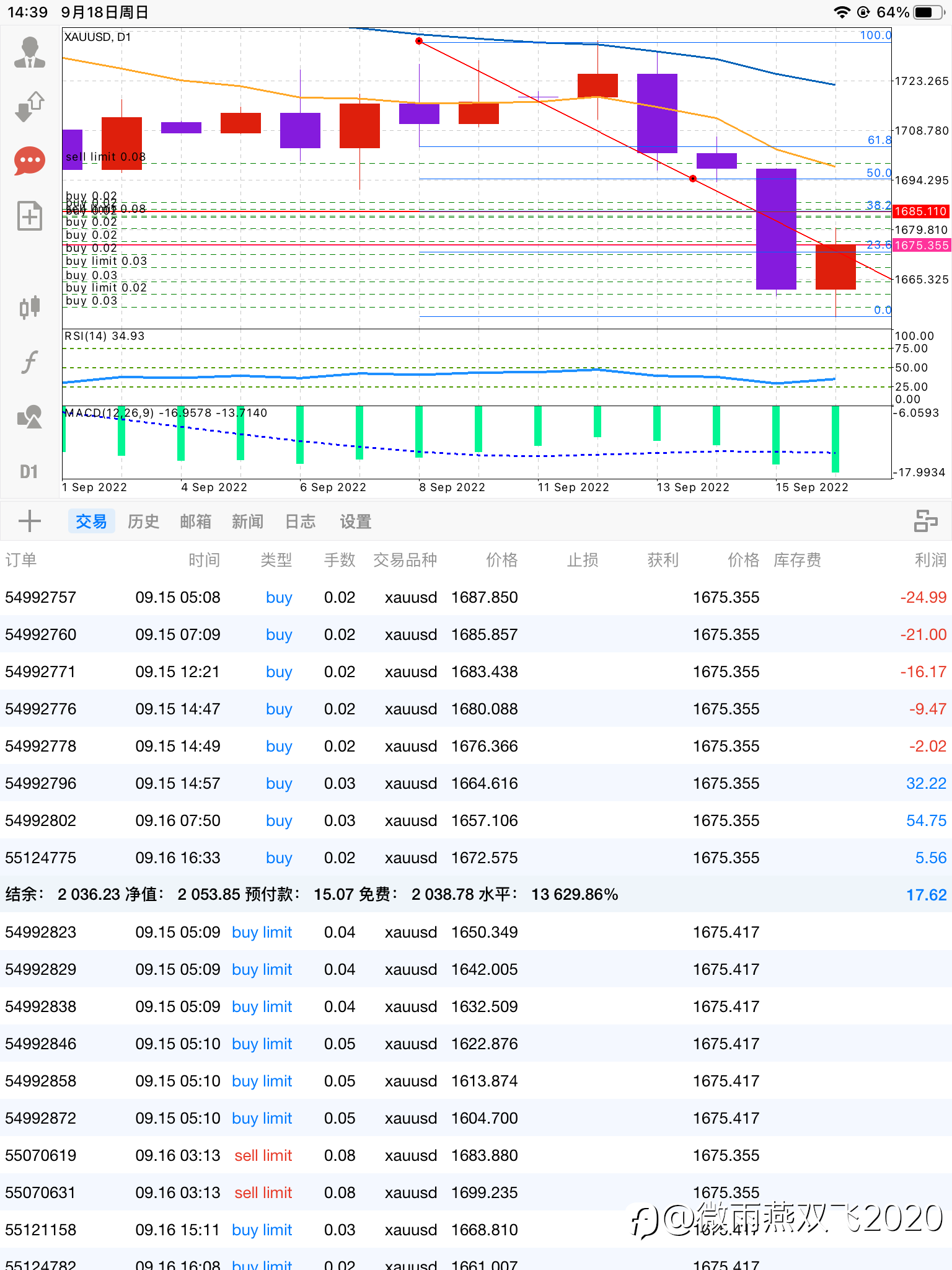Sort by the 利润 column header
The height and width of the screenshot is (1270, 952).
[930, 560]
